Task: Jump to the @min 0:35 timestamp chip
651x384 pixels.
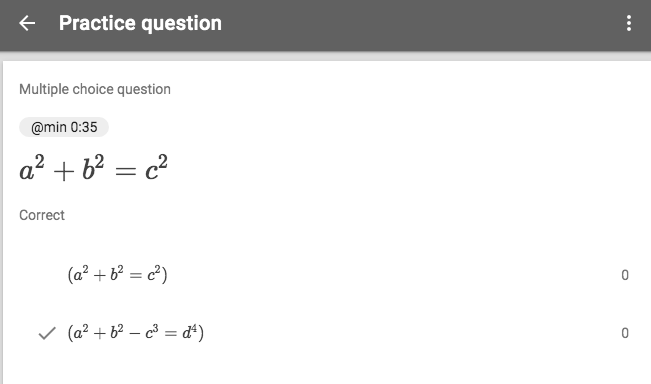Action: pyautogui.click(x=64, y=127)
